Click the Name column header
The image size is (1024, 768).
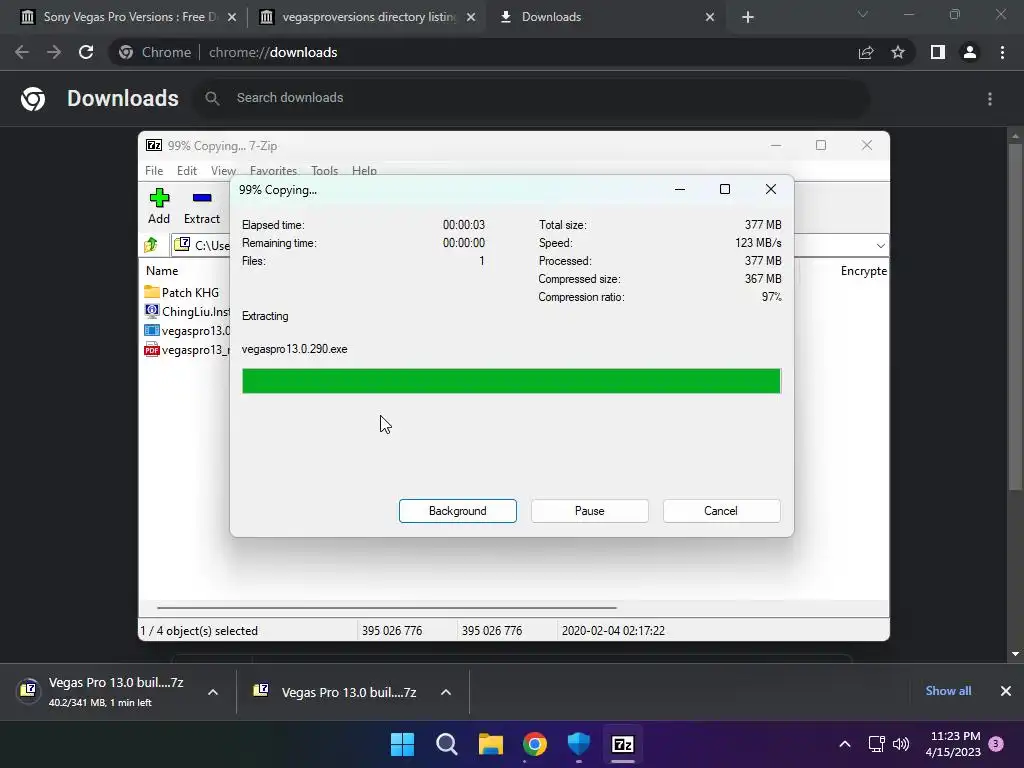pyautogui.click(x=162, y=270)
